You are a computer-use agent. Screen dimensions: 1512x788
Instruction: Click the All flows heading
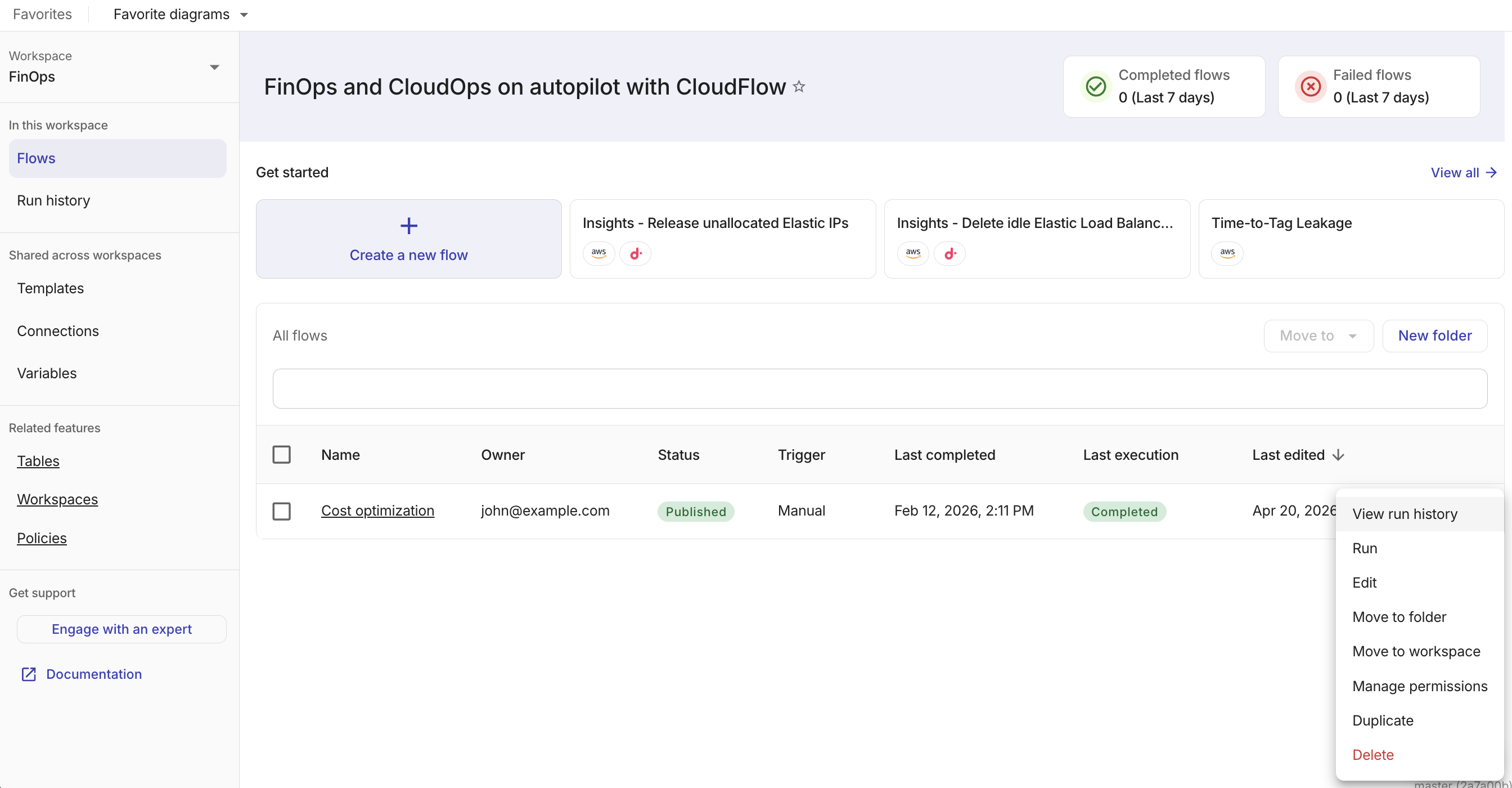tap(300, 336)
